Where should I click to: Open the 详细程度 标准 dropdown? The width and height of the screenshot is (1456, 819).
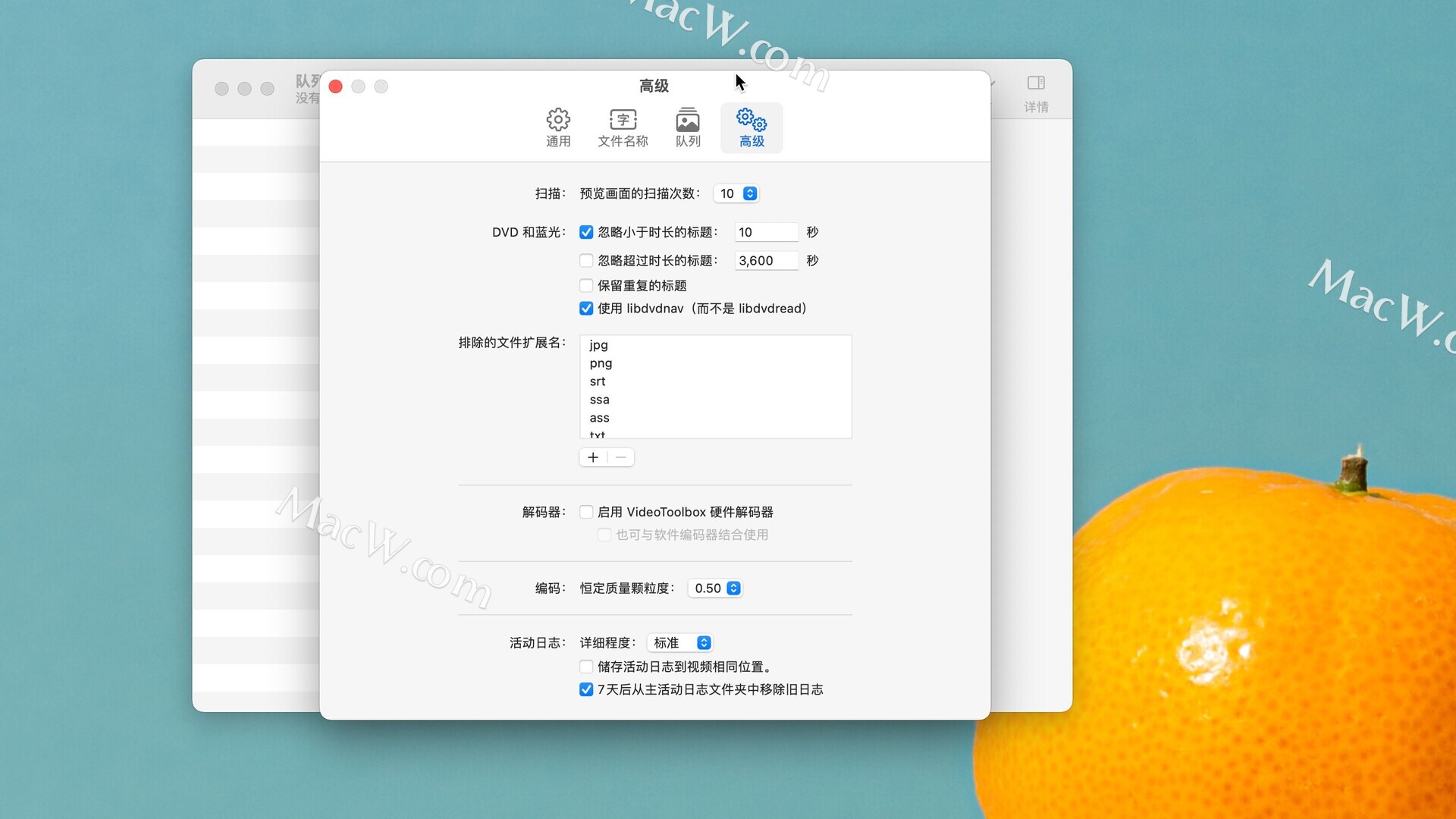tap(679, 643)
